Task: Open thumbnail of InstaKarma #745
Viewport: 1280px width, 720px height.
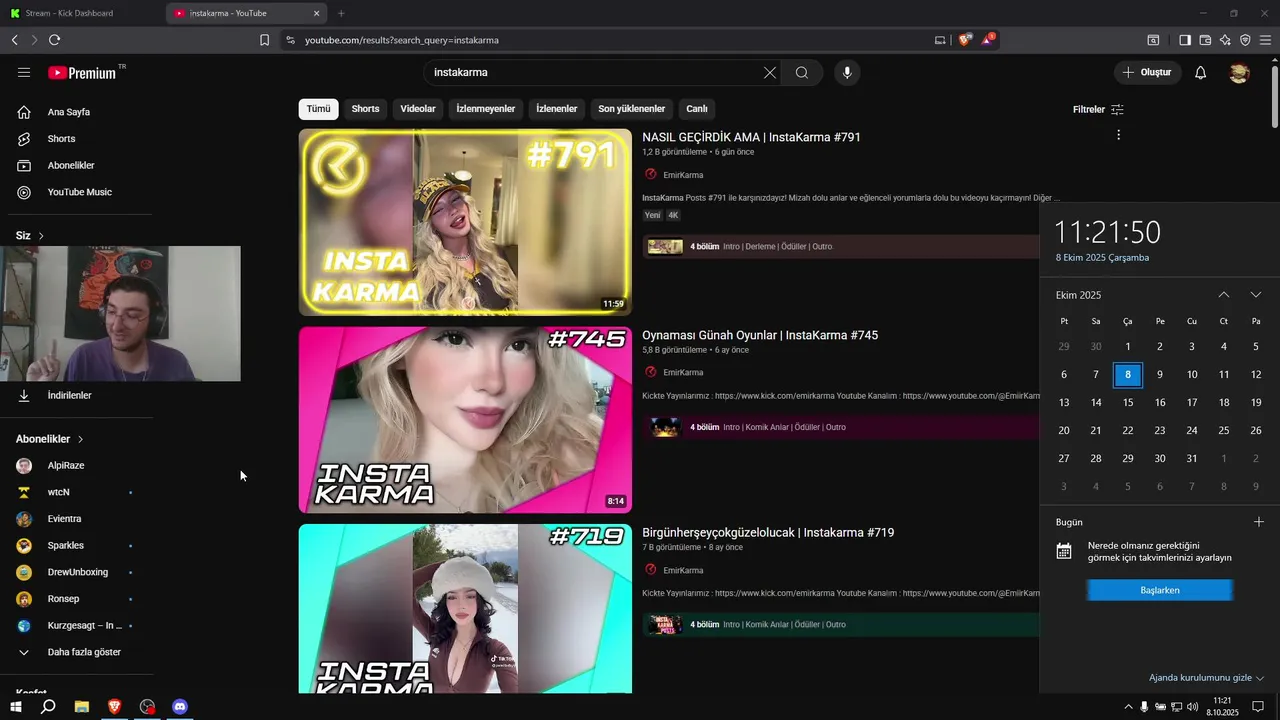Action: pyautogui.click(x=465, y=420)
